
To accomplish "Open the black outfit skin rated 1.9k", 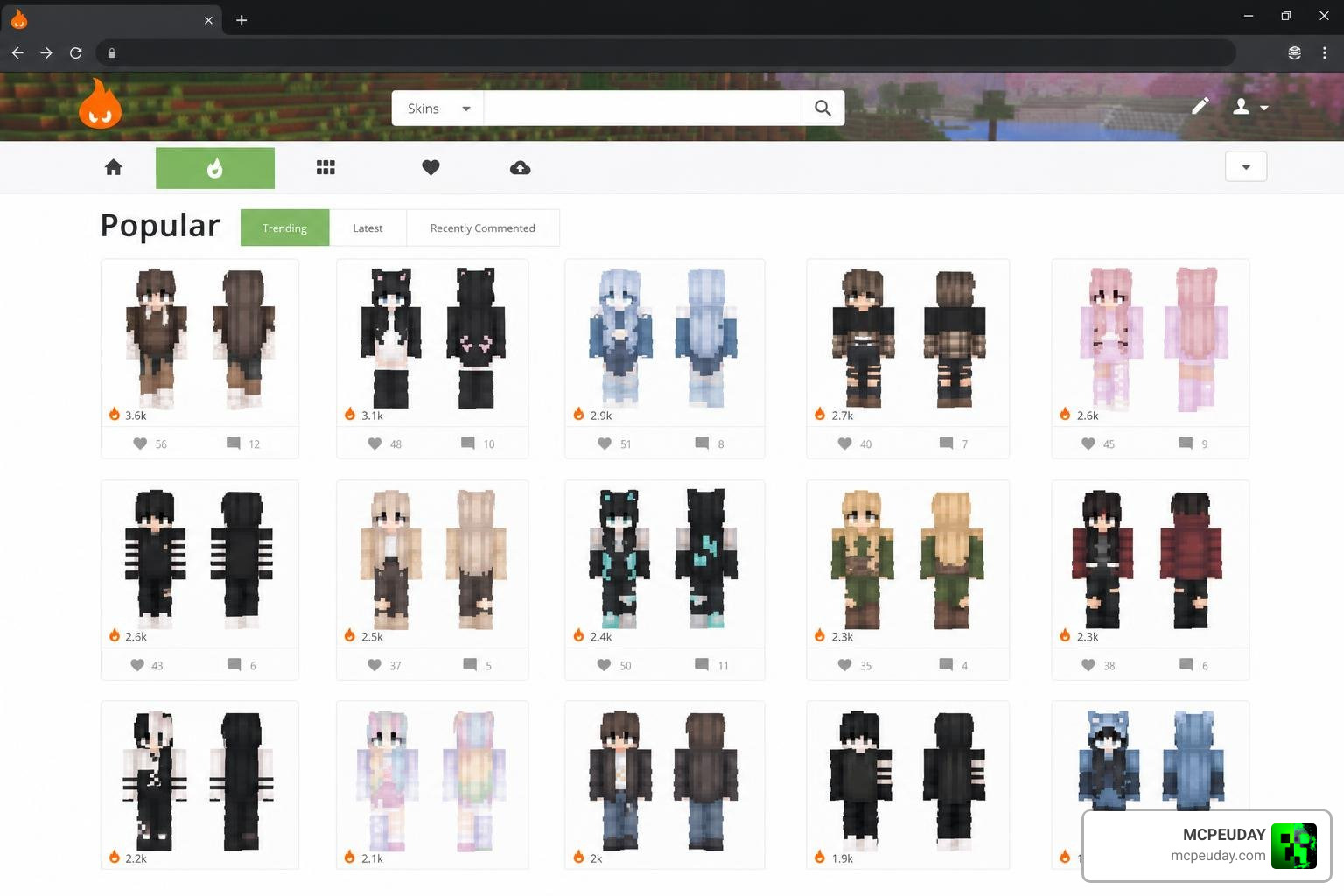I will point(907,784).
